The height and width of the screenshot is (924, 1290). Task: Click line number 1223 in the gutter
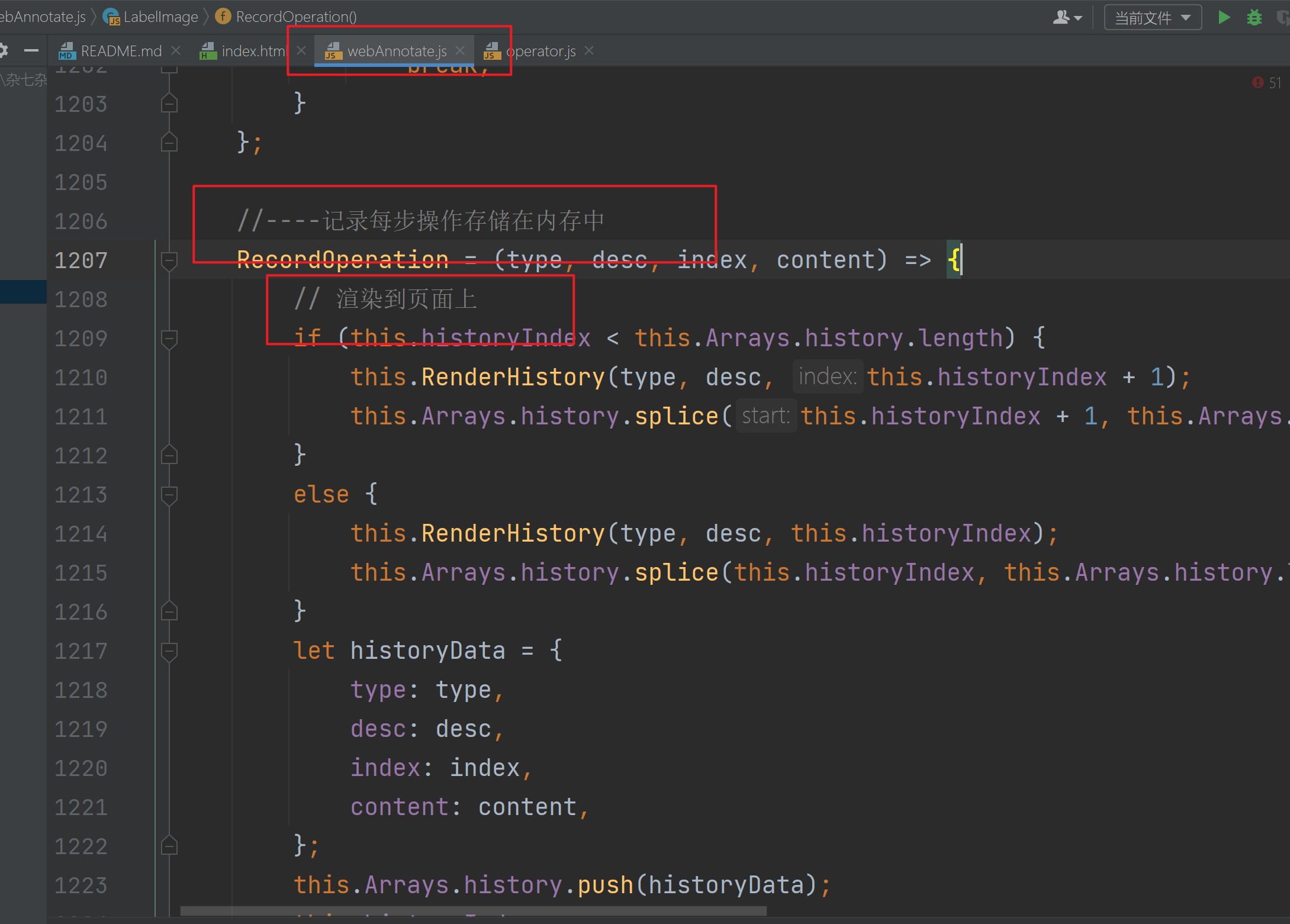[x=81, y=885]
